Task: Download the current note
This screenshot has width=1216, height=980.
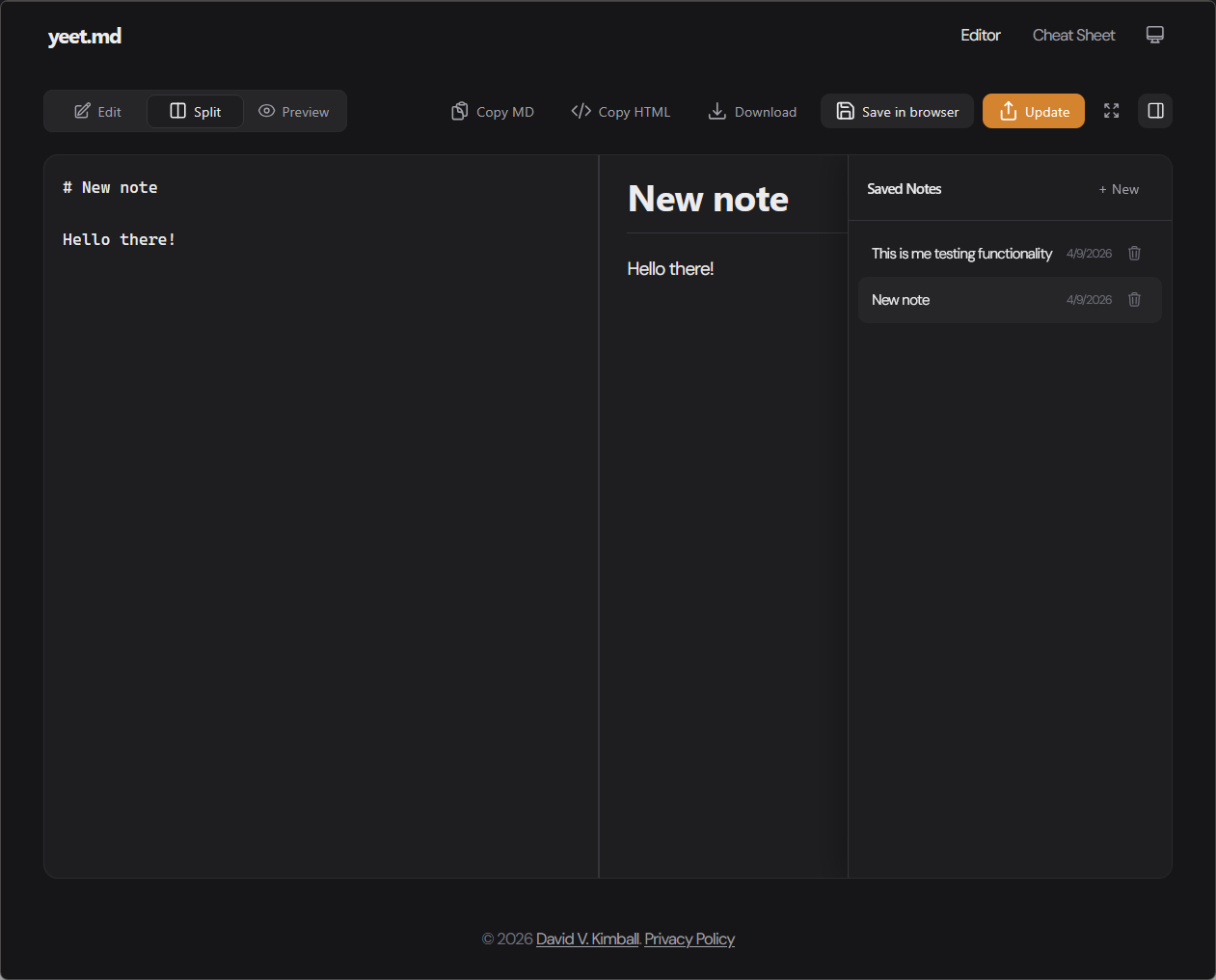Action: tap(752, 112)
